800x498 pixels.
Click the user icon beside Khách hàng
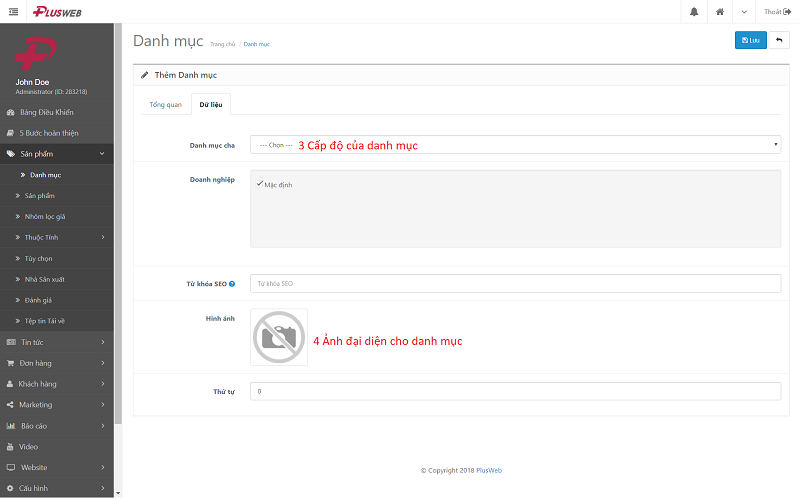coord(10,384)
